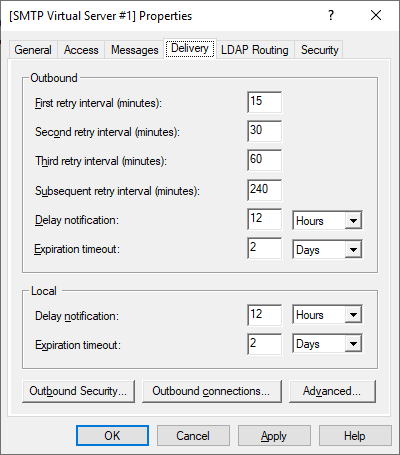This screenshot has width=400, height=455.
Task: Open Local expiration timeout Days dropdown
Action: point(327,343)
